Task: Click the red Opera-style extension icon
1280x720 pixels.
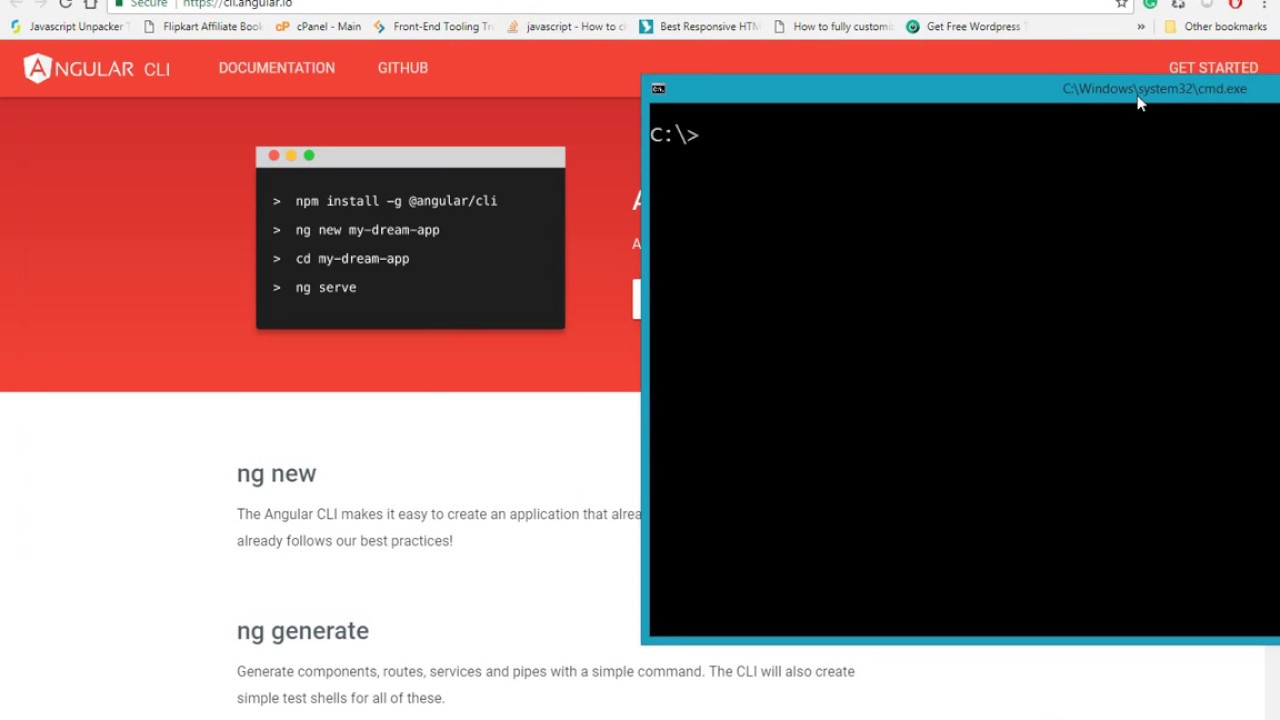Action: pyautogui.click(x=1235, y=4)
